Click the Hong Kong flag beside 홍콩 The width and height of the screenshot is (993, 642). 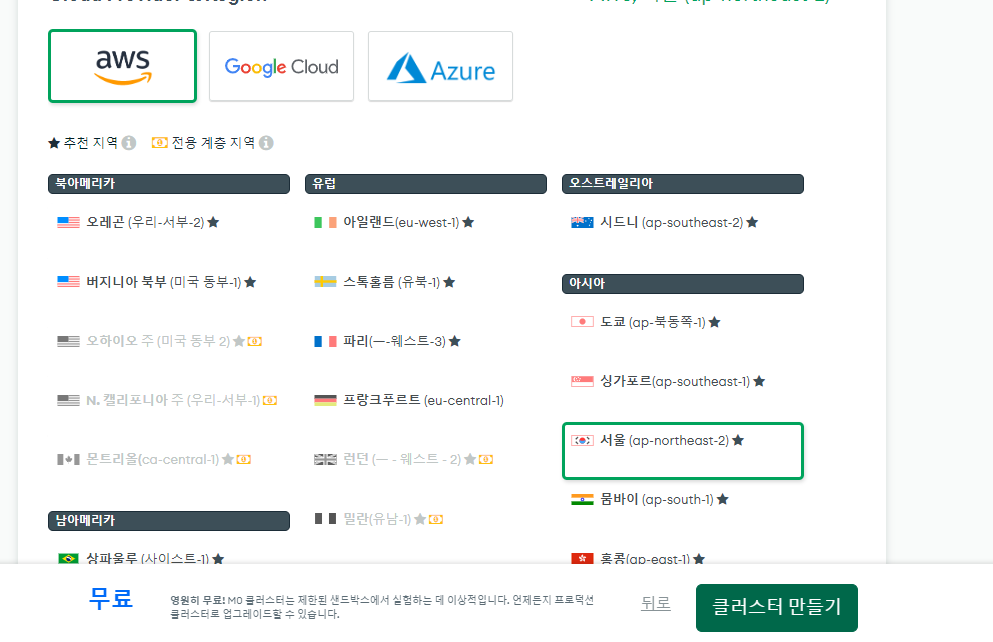coord(583,558)
